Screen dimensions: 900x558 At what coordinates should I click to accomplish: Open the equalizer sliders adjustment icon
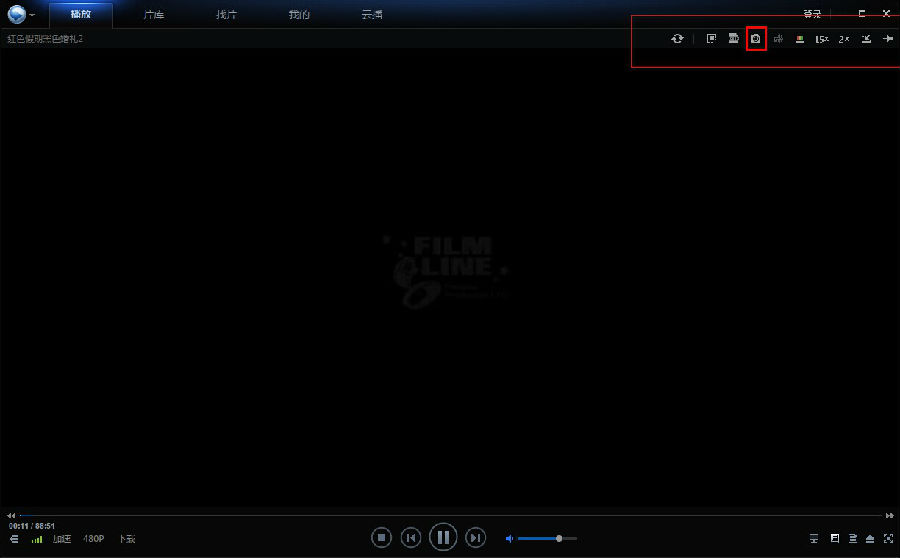click(x=778, y=38)
